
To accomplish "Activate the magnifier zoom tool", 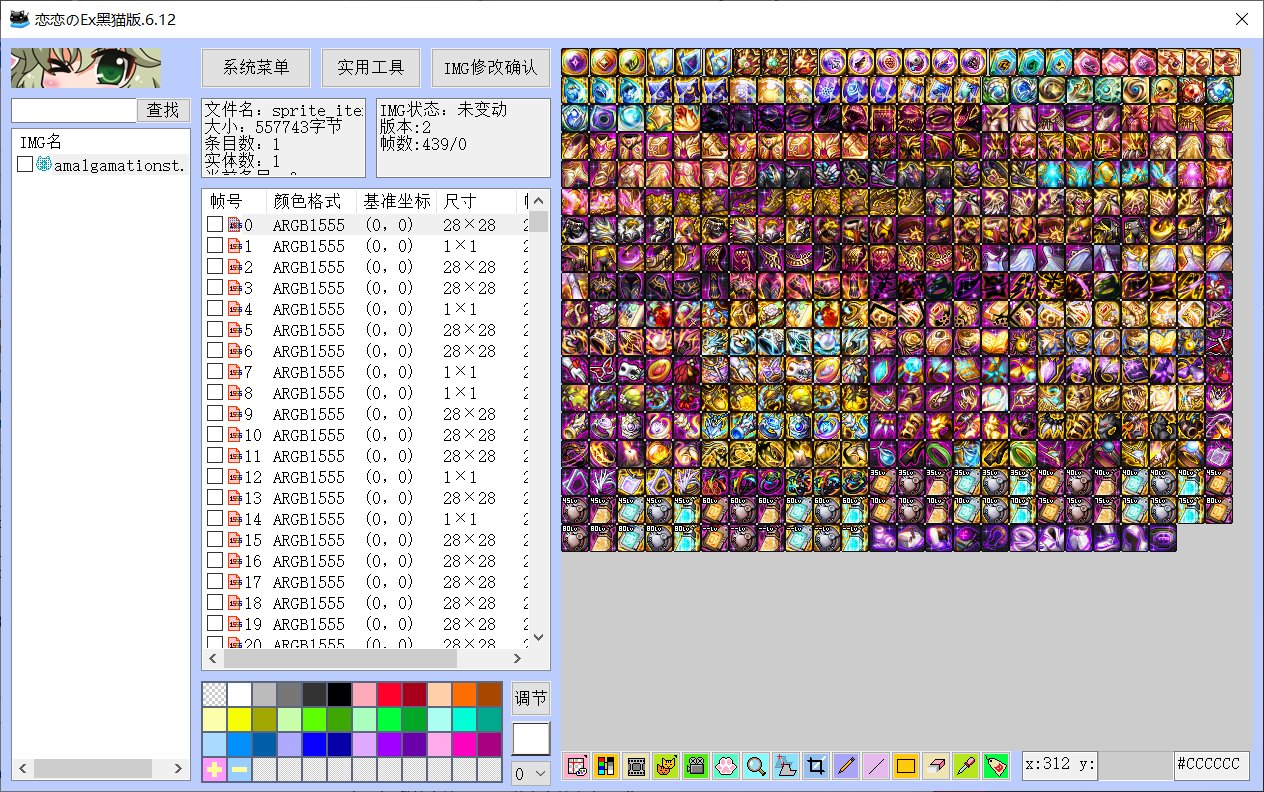I will click(755, 767).
